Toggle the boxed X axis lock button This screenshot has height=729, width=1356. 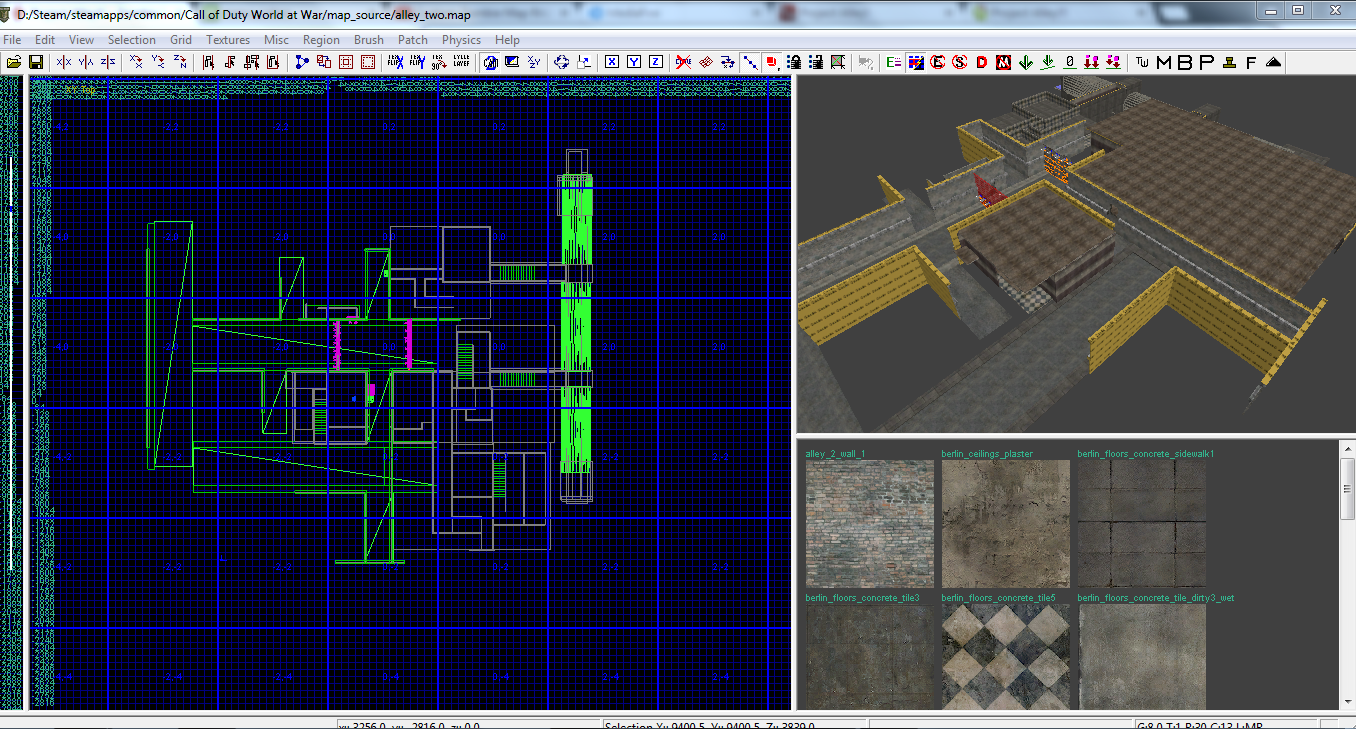(x=610, y=62)
